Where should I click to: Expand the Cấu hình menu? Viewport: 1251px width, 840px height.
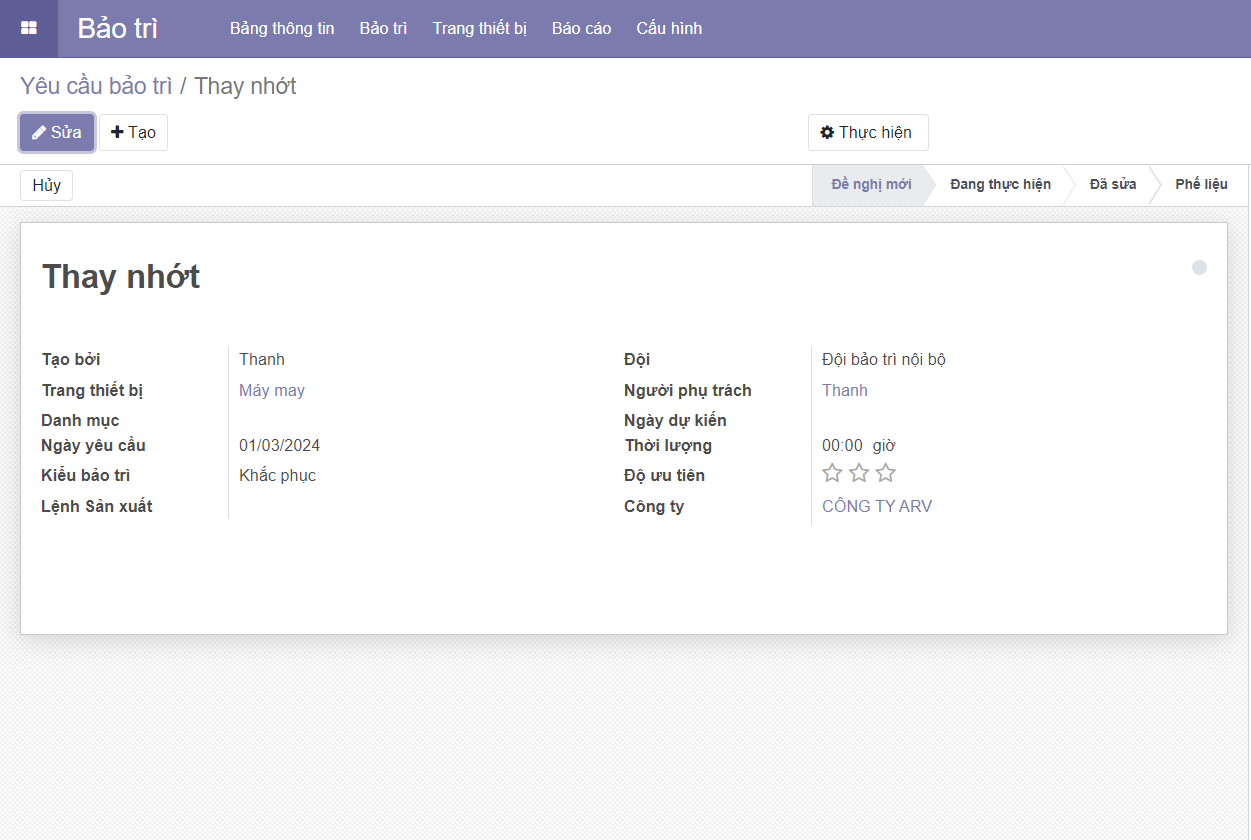(x=669, y=28)
